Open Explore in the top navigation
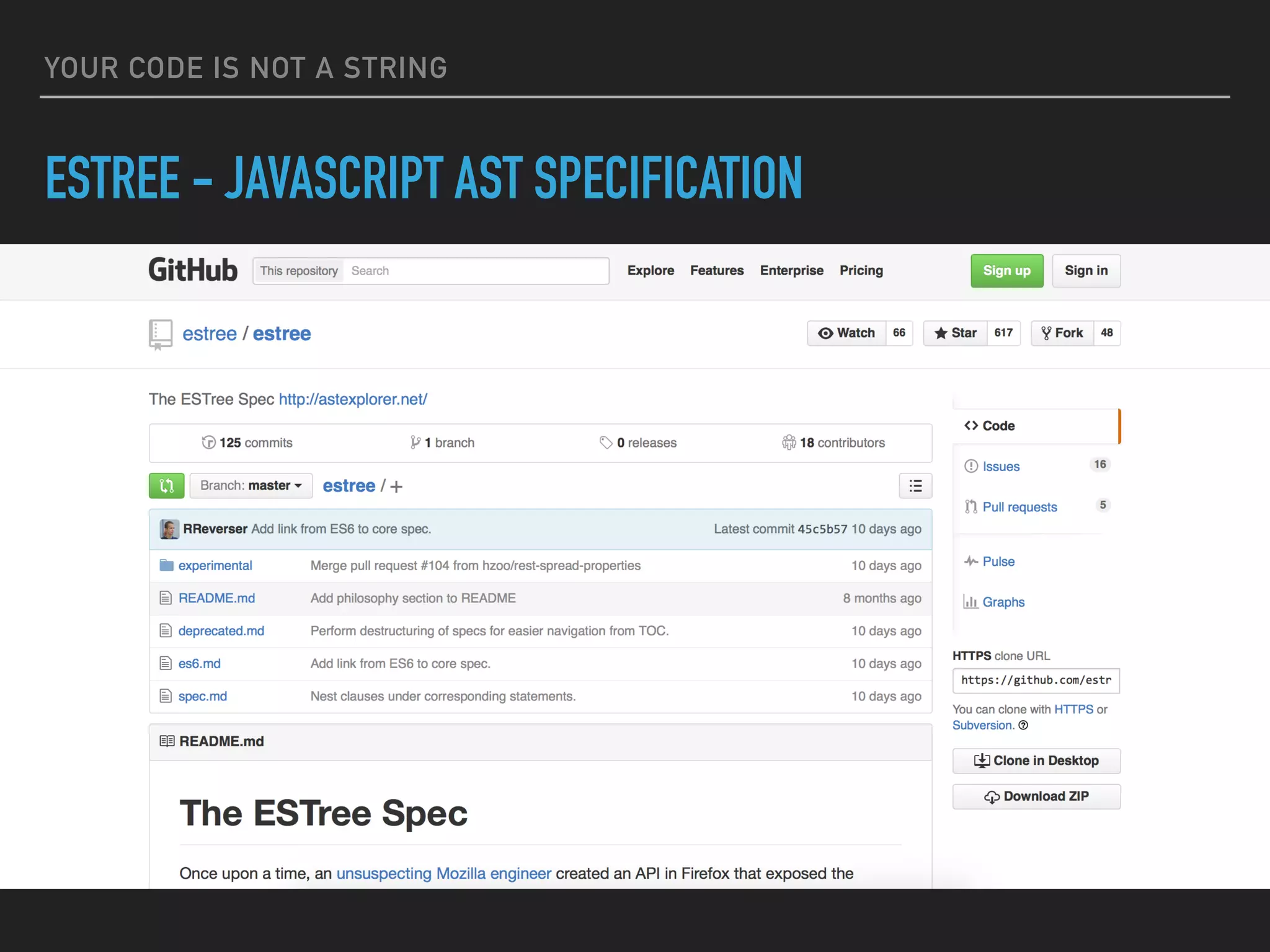 point(650,271)
